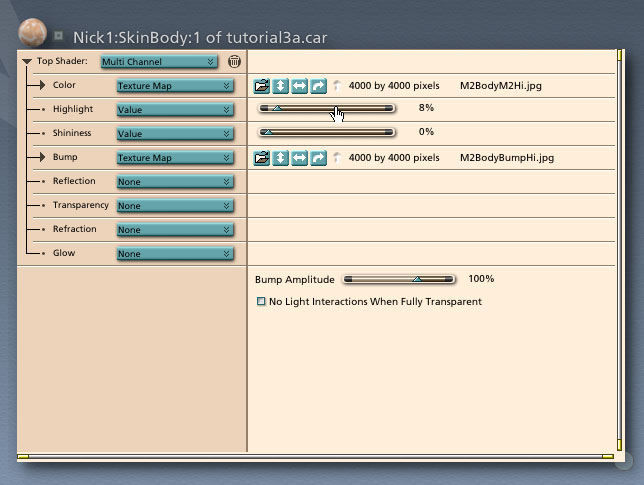This screenshot has height=485, width=644.
Task: Flip Color texture horizontally
Action: tap(299, 86)
